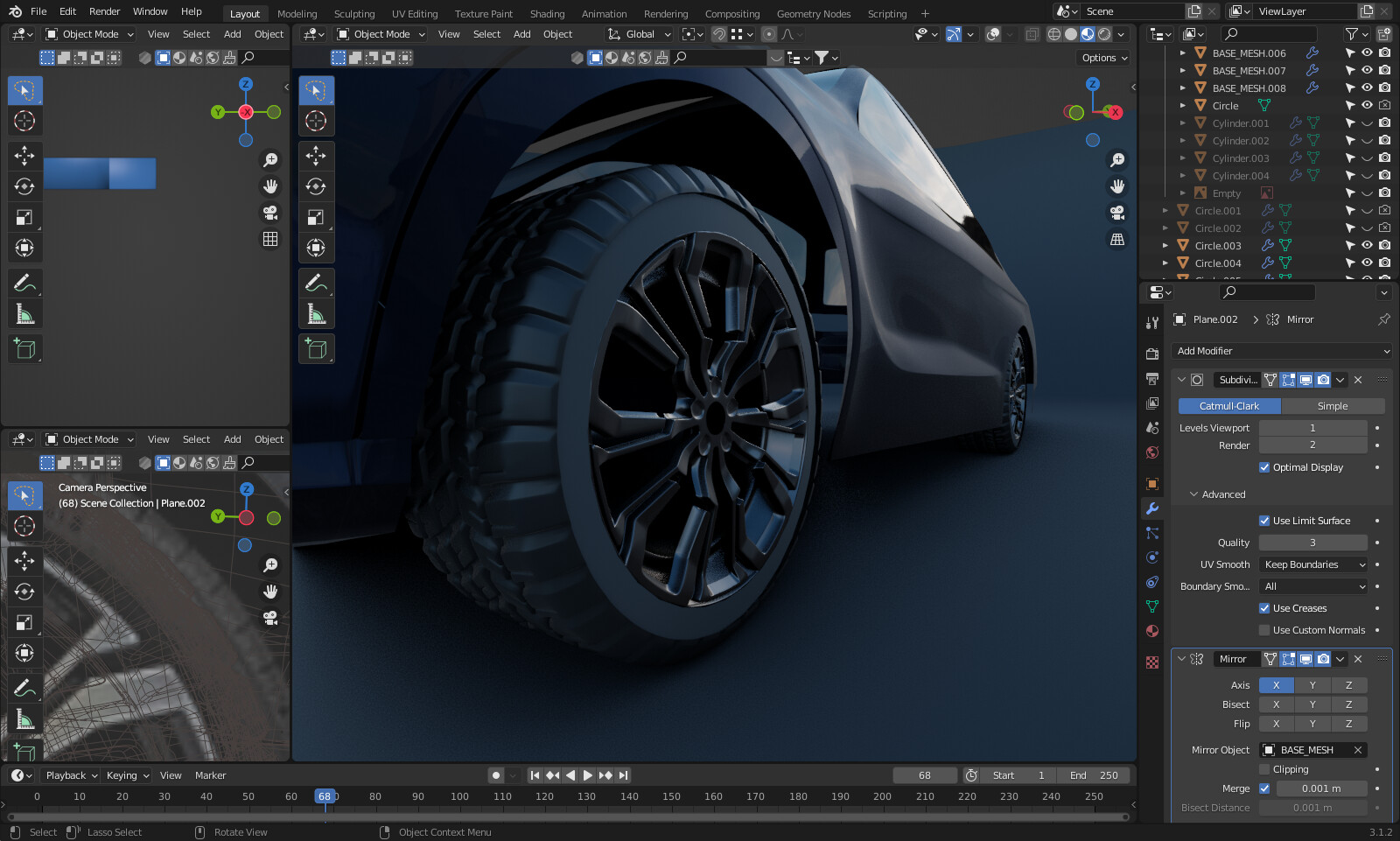Open the Playback dropdown in timeline
The height and width of the screenshot is (841, 1400).
click(72, 775)
